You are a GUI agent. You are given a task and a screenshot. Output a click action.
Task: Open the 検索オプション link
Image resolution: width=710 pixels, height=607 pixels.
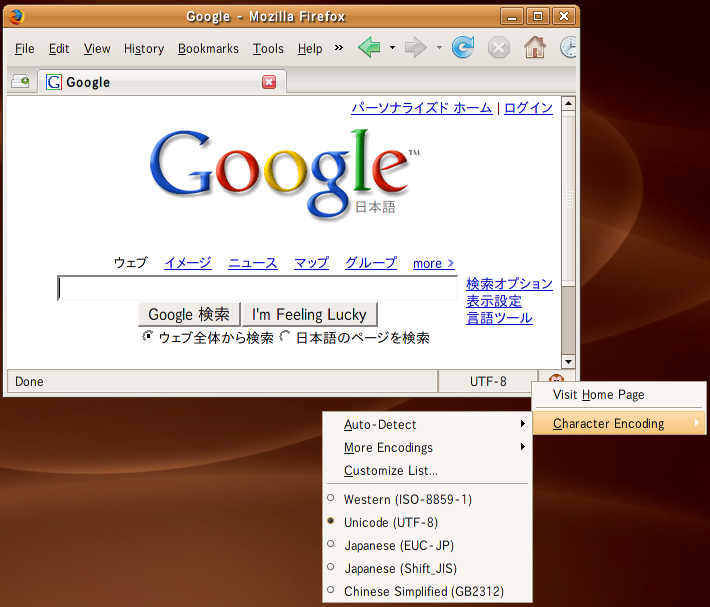point(509,284)
